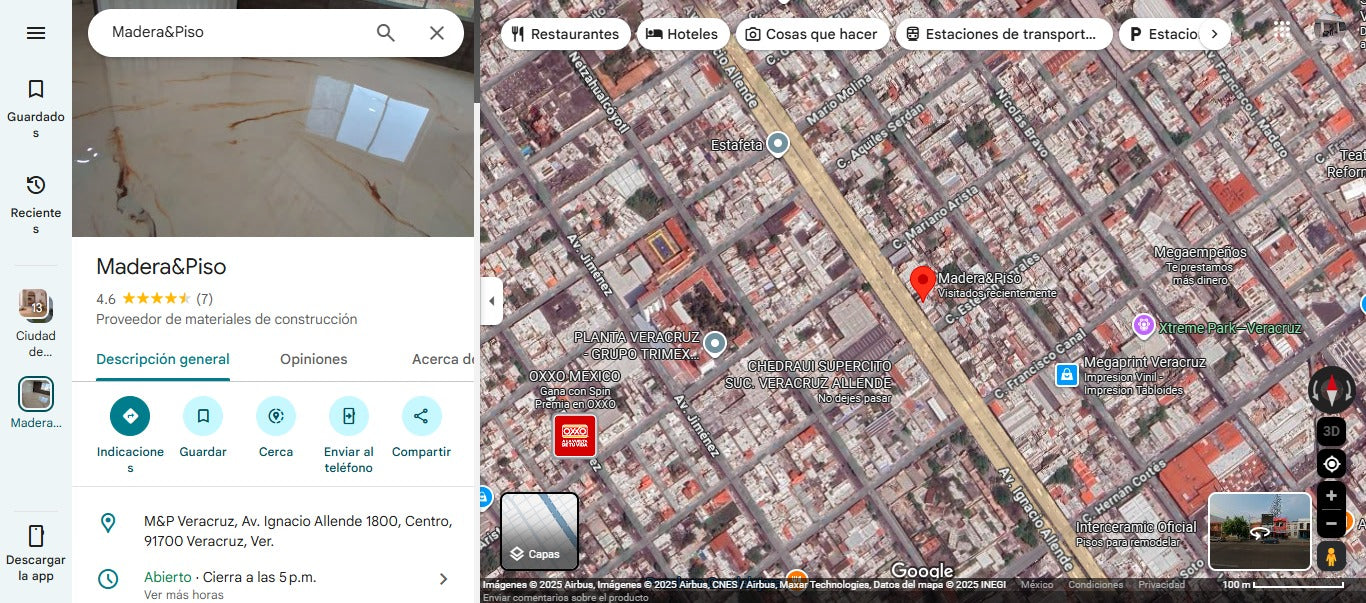This screenshot has height=603, width=1366.
Task: Click the search magnifier icon
Action: pos(386,33)
